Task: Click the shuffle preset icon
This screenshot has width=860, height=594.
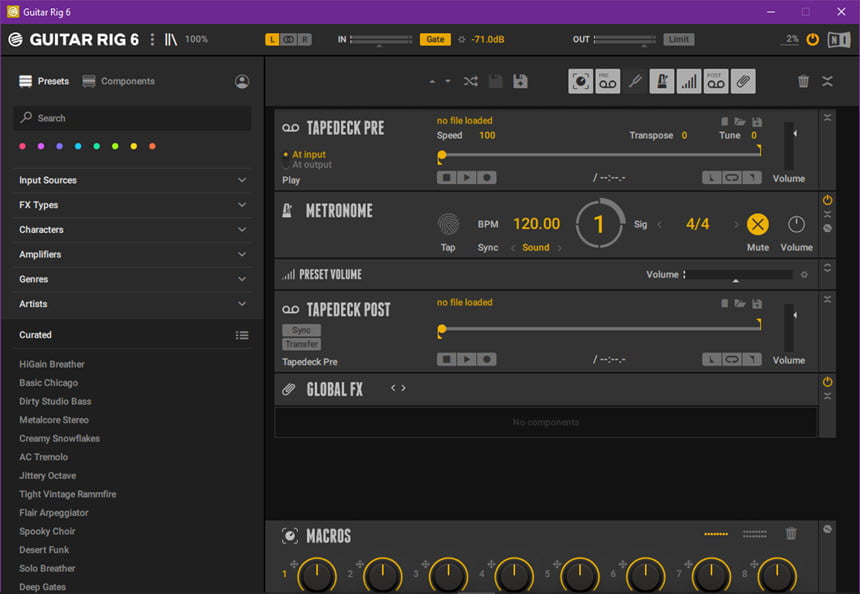Action: pyautogui.click(x=471, y=82)
